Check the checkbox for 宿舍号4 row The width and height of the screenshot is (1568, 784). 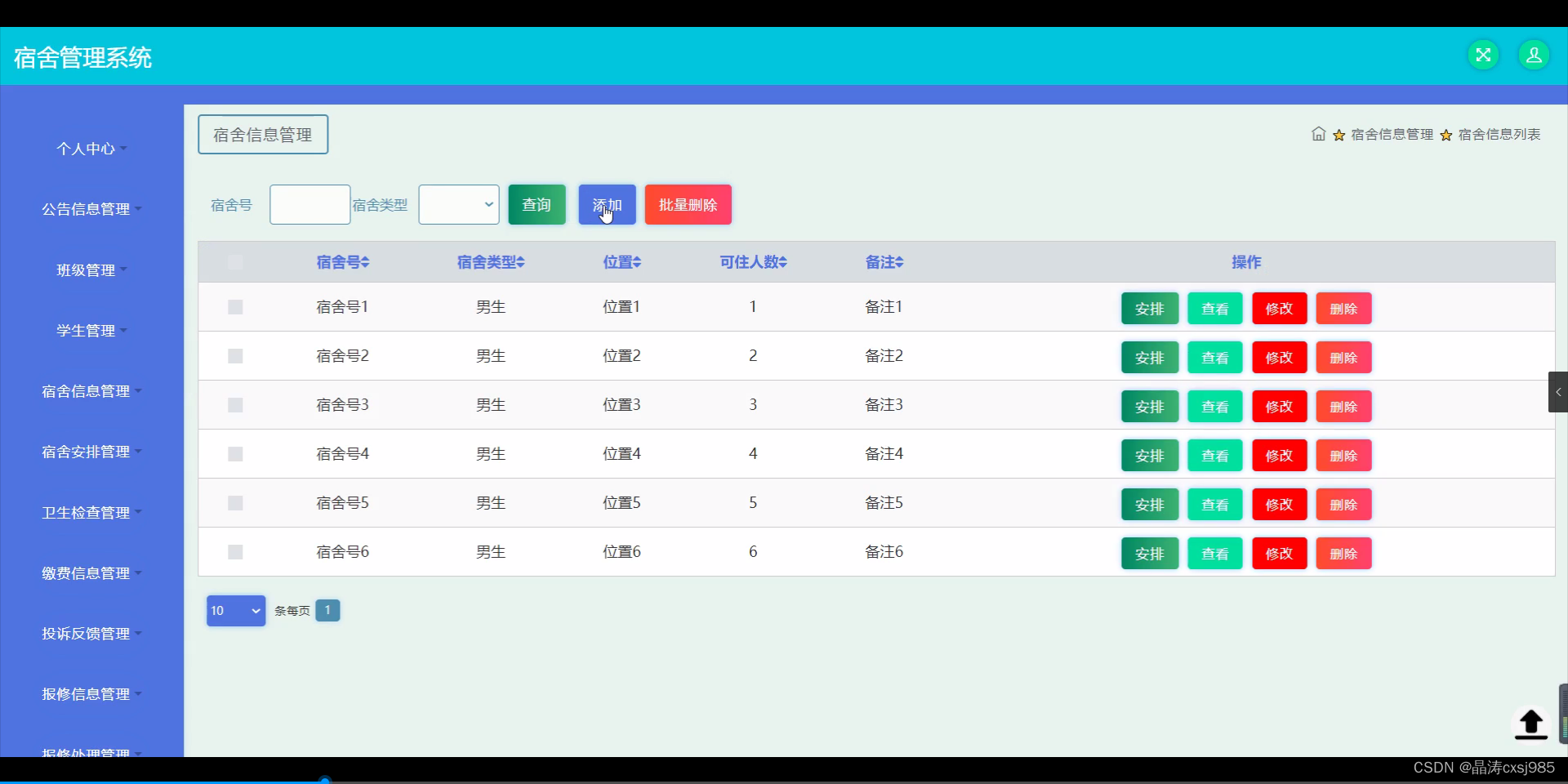point(235,454)
